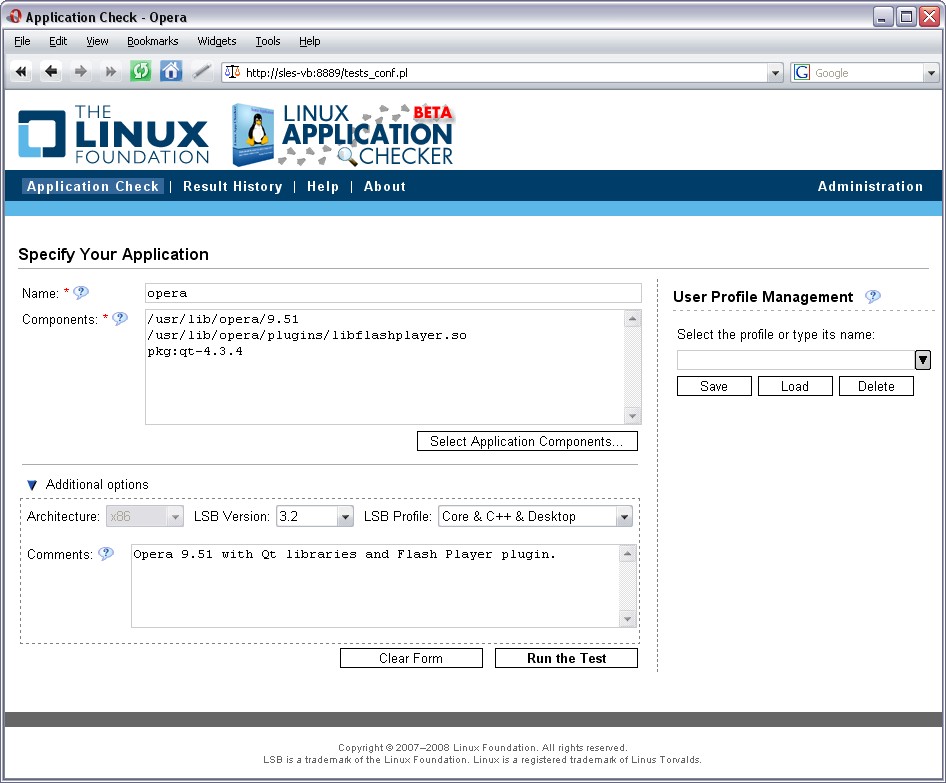Viewport: 946px width, 783px height.
Task: Delete the selected user profile
Action: click(876, 386)
